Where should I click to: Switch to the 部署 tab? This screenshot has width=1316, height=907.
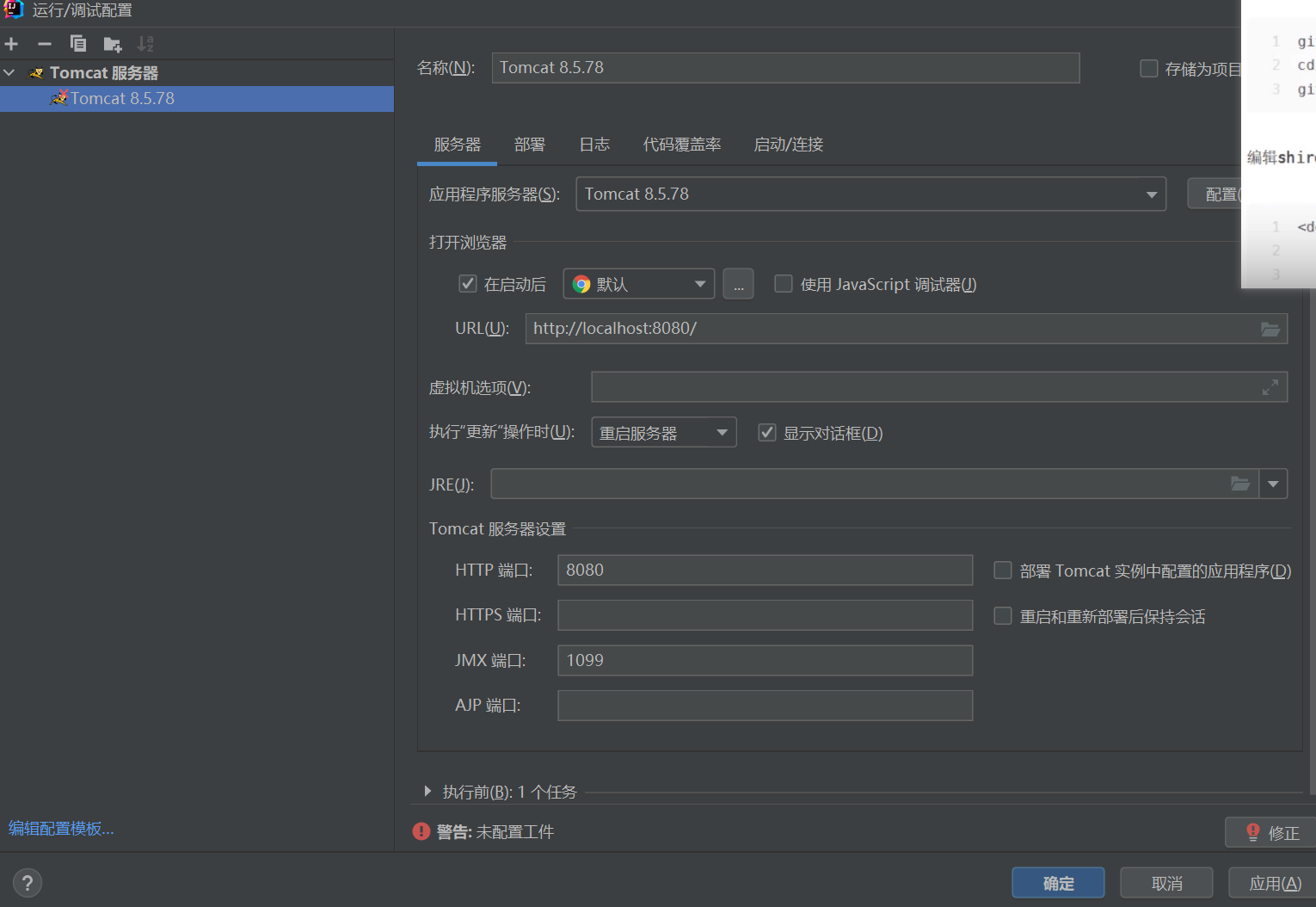point(530,145)
